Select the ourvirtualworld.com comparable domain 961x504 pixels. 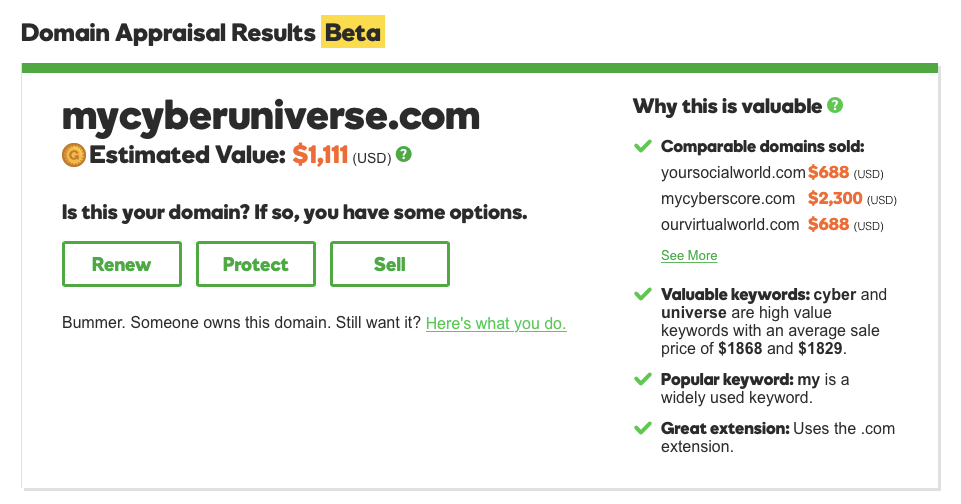coord(730,224)
